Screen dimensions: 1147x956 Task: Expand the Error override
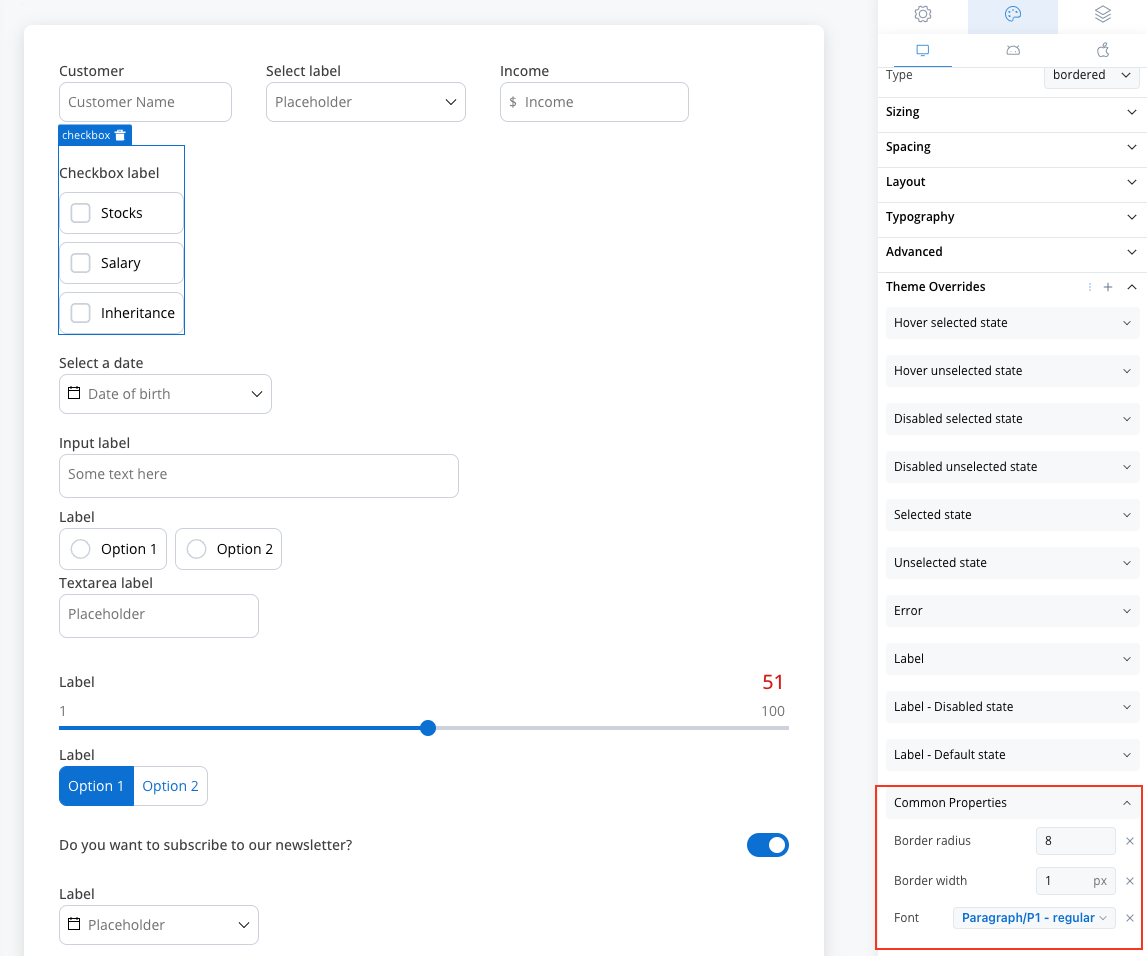point(1012,611)
